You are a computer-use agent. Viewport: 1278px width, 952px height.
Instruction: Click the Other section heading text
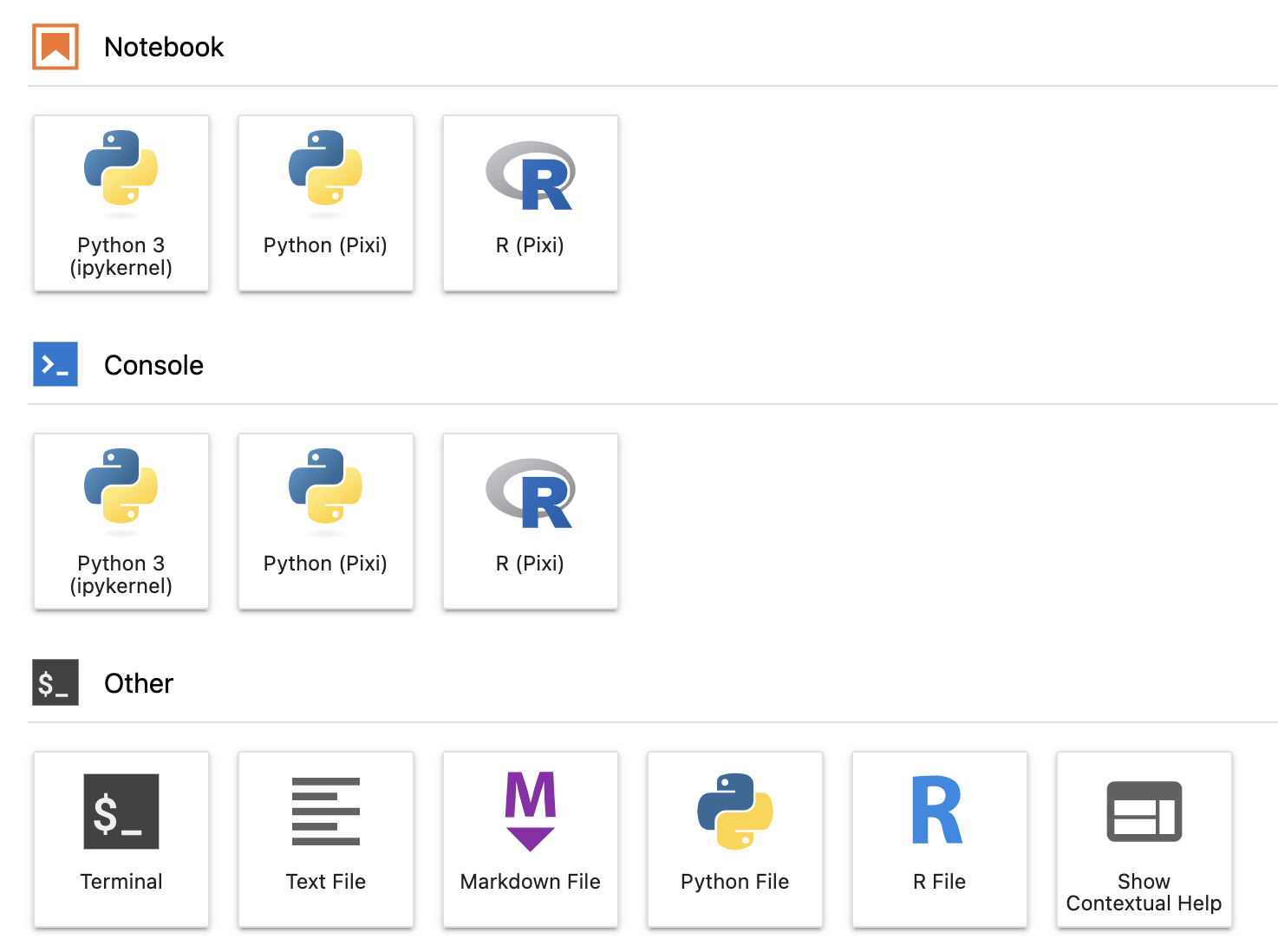pyautogui.click(x=139, y=683)
